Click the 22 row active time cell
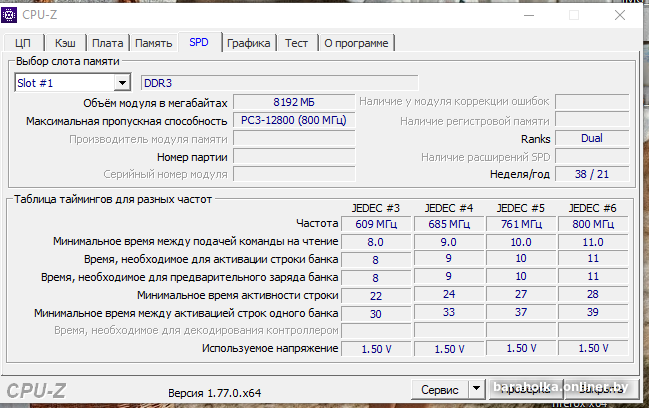 tap(376, 296)
